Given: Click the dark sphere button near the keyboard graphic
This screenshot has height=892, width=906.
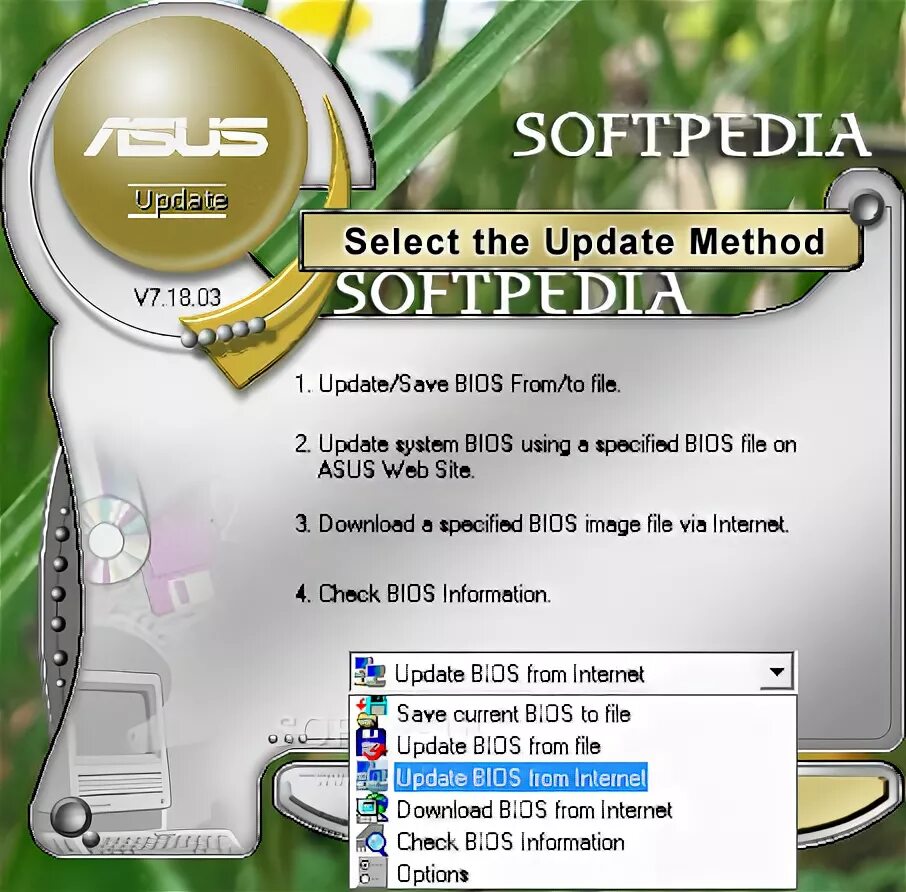Looking at the screenshot, I should 70,817.
